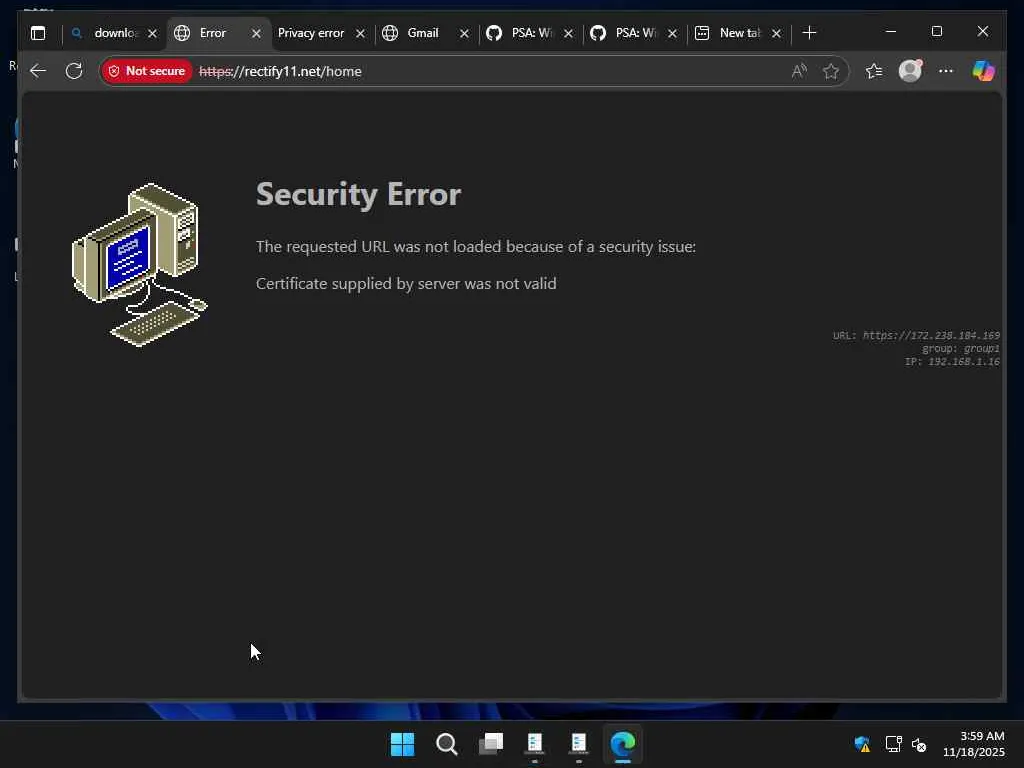The width and height of the screenshot is (1024, 768).
Task: Open the muted volume tray icon
Action: click(x=920, y=744)
